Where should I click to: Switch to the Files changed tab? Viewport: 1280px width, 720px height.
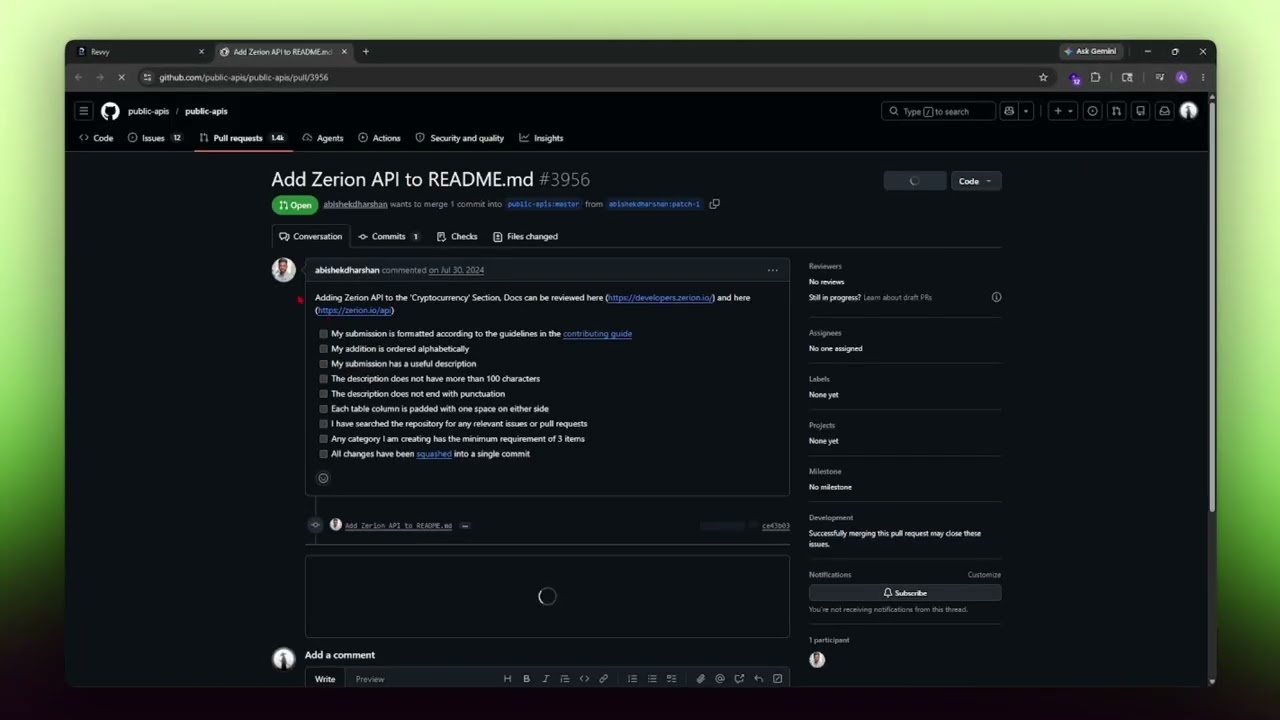pyautogui.click(x=525, y=237)
